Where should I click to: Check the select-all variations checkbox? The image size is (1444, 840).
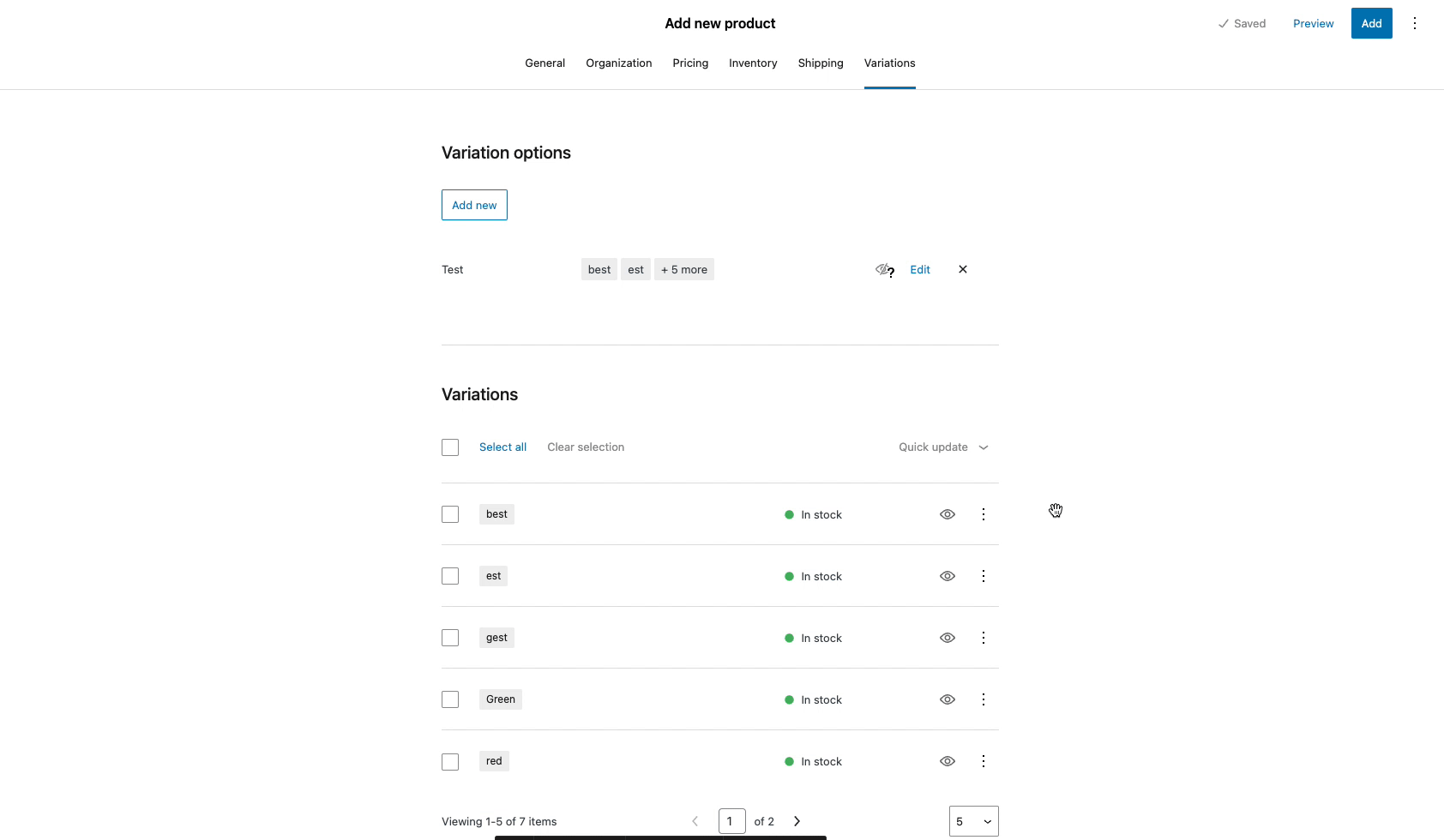pyautogui.click(x=450, y=447)
